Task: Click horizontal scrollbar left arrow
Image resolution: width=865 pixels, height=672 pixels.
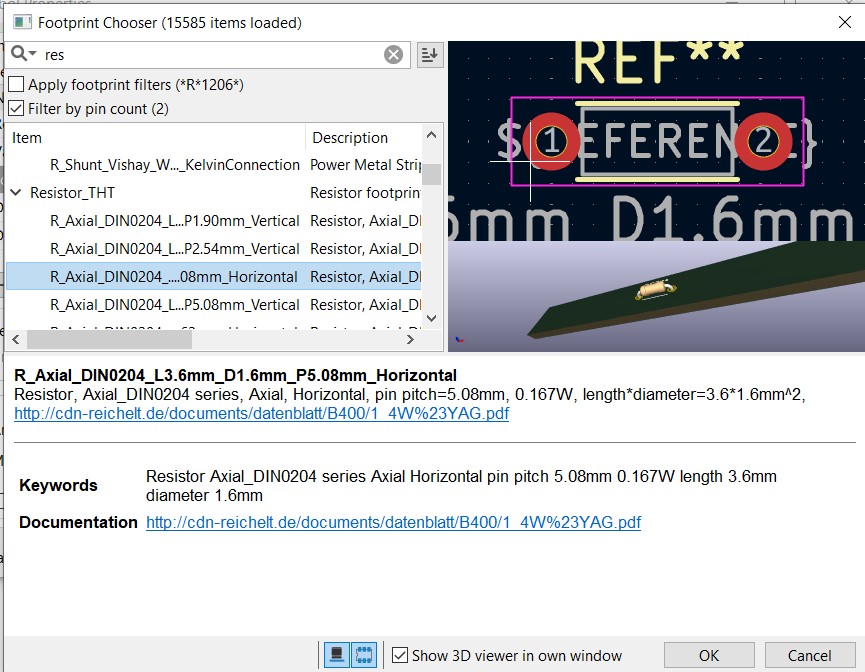Action: coord(15,339)
